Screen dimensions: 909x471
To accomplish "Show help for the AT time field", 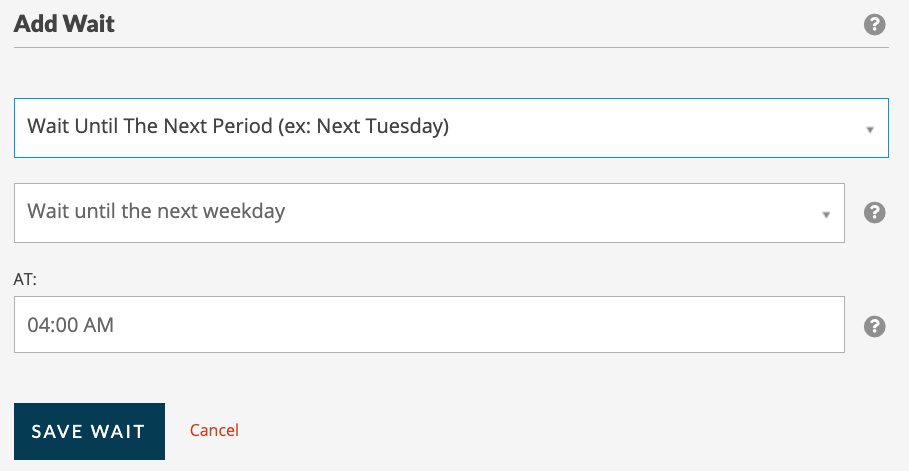I will click(874, 327).
